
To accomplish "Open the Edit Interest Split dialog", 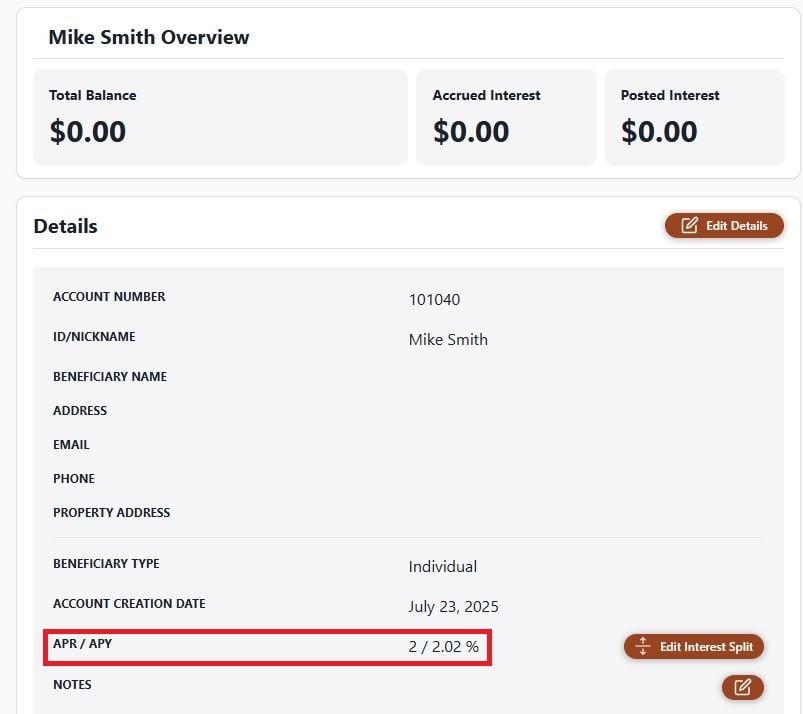I will tap(694, 646).
